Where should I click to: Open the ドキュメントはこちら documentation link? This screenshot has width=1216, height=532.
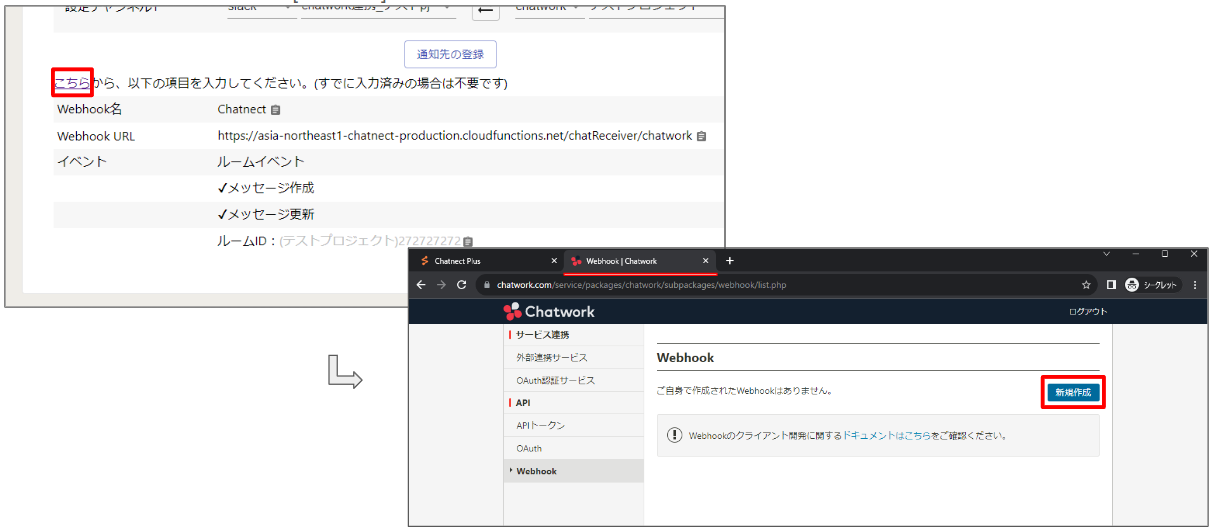click(886, 436)
